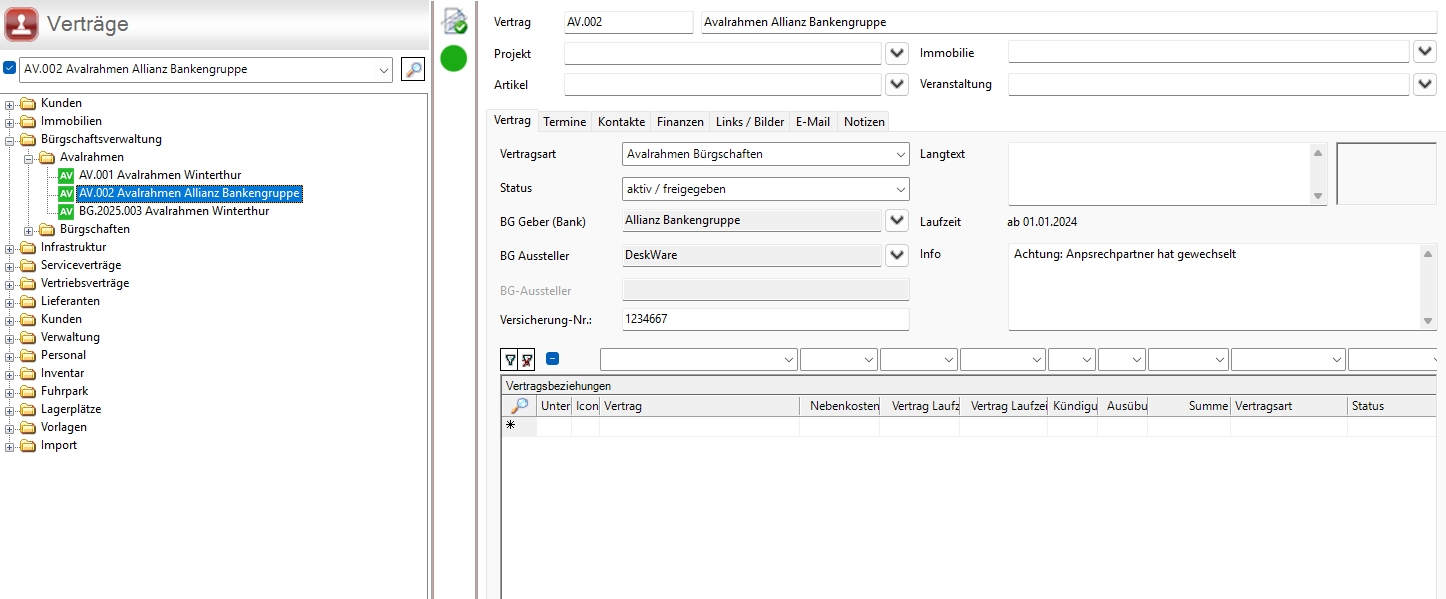
Task: Expand the Import tree node
Action: point(10,445)
